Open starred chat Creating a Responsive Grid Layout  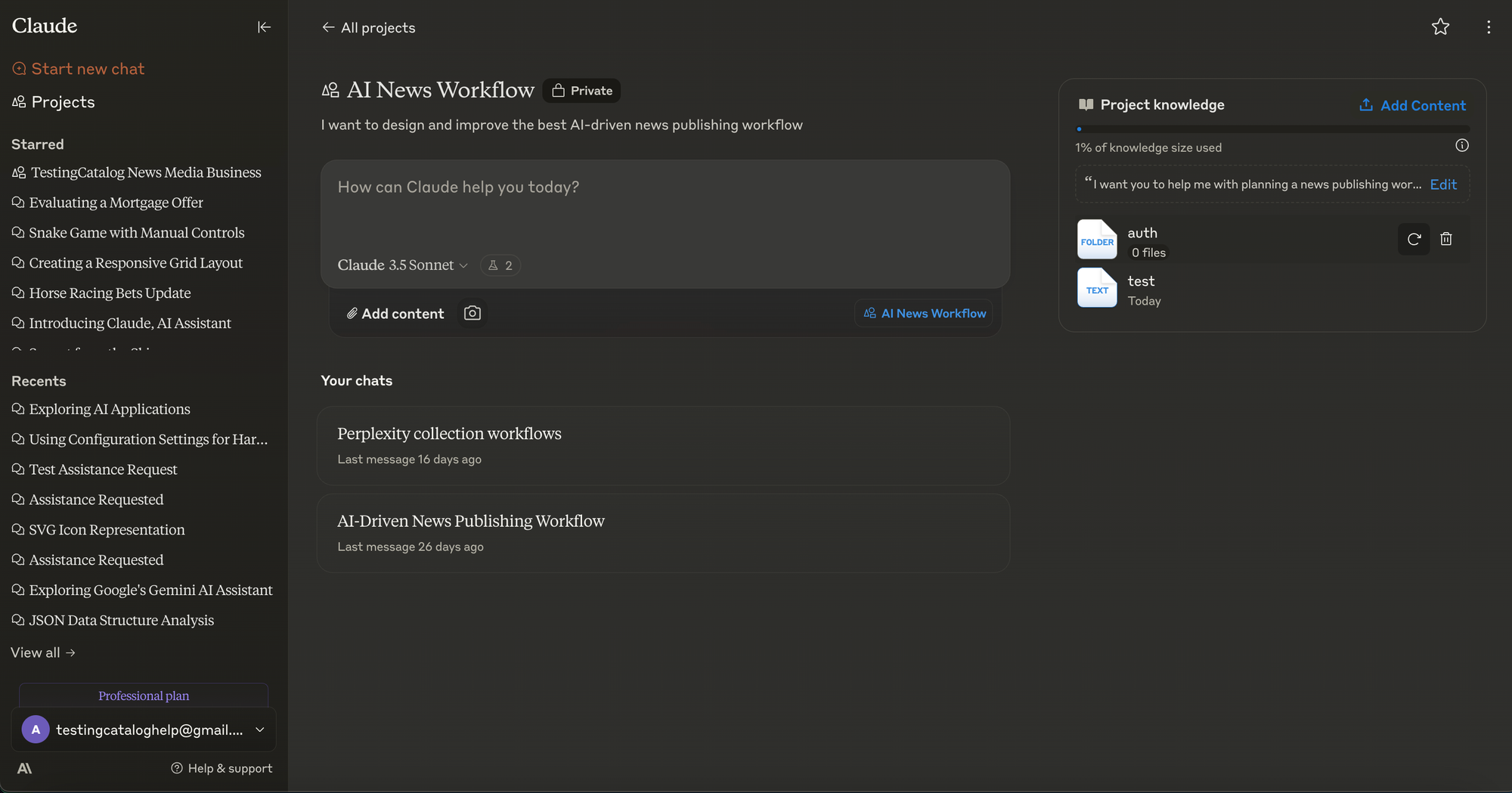point(128,263)
